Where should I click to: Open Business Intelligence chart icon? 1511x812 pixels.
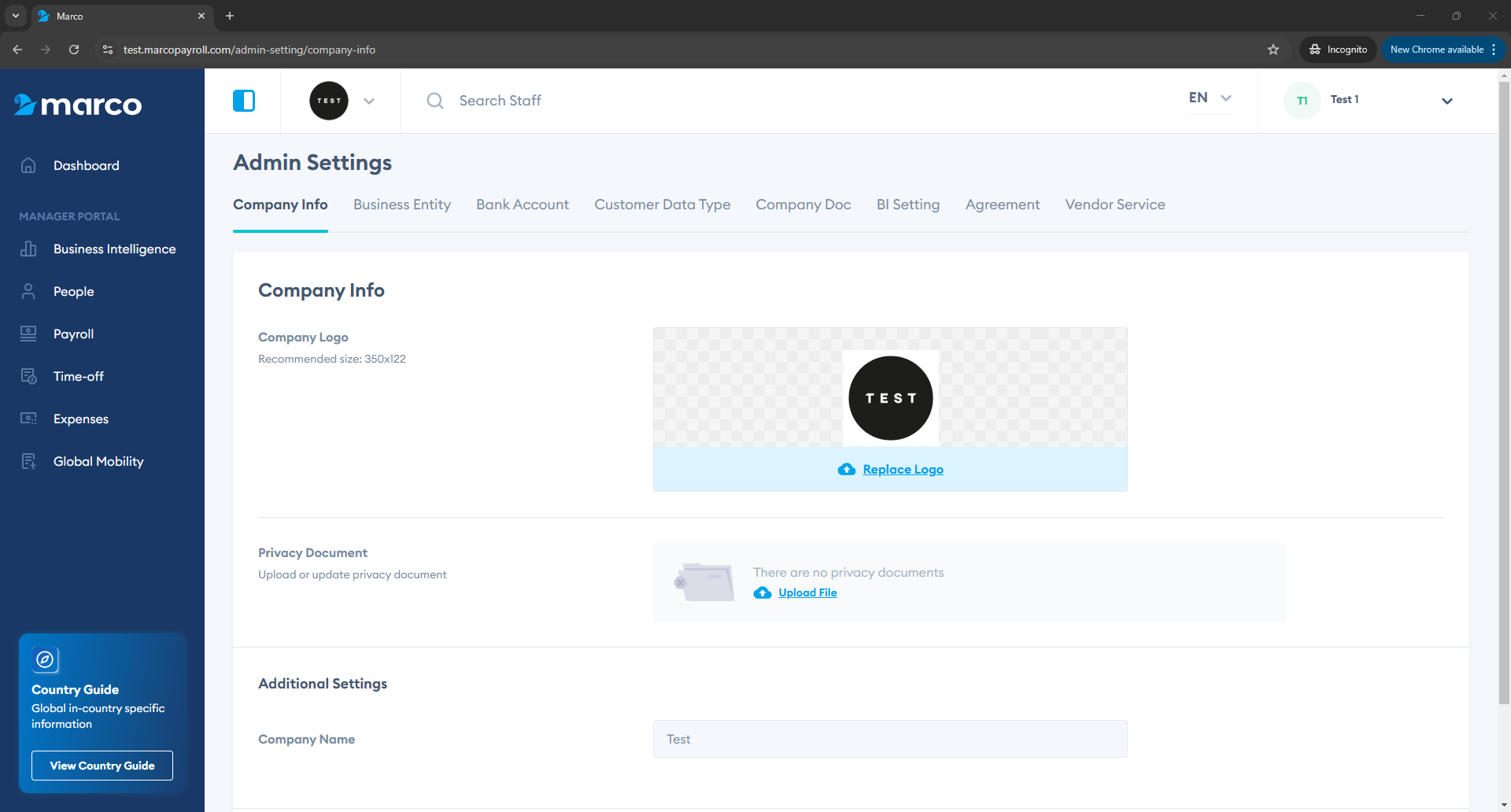pos(28,249)
